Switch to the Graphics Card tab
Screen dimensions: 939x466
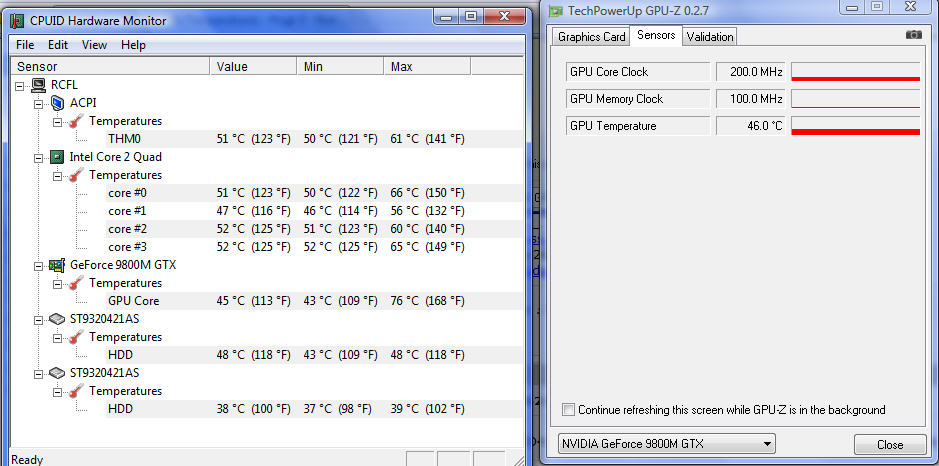[592, 37]
